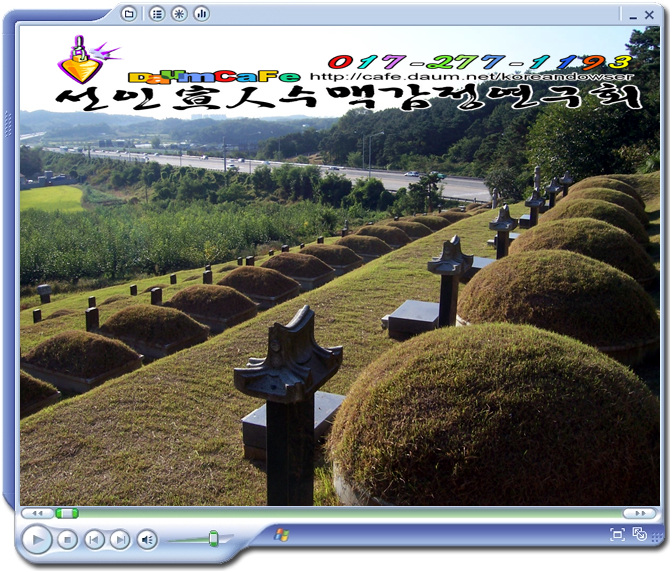
Task: Skip to the previous track
Action: [x=94, y=539]
